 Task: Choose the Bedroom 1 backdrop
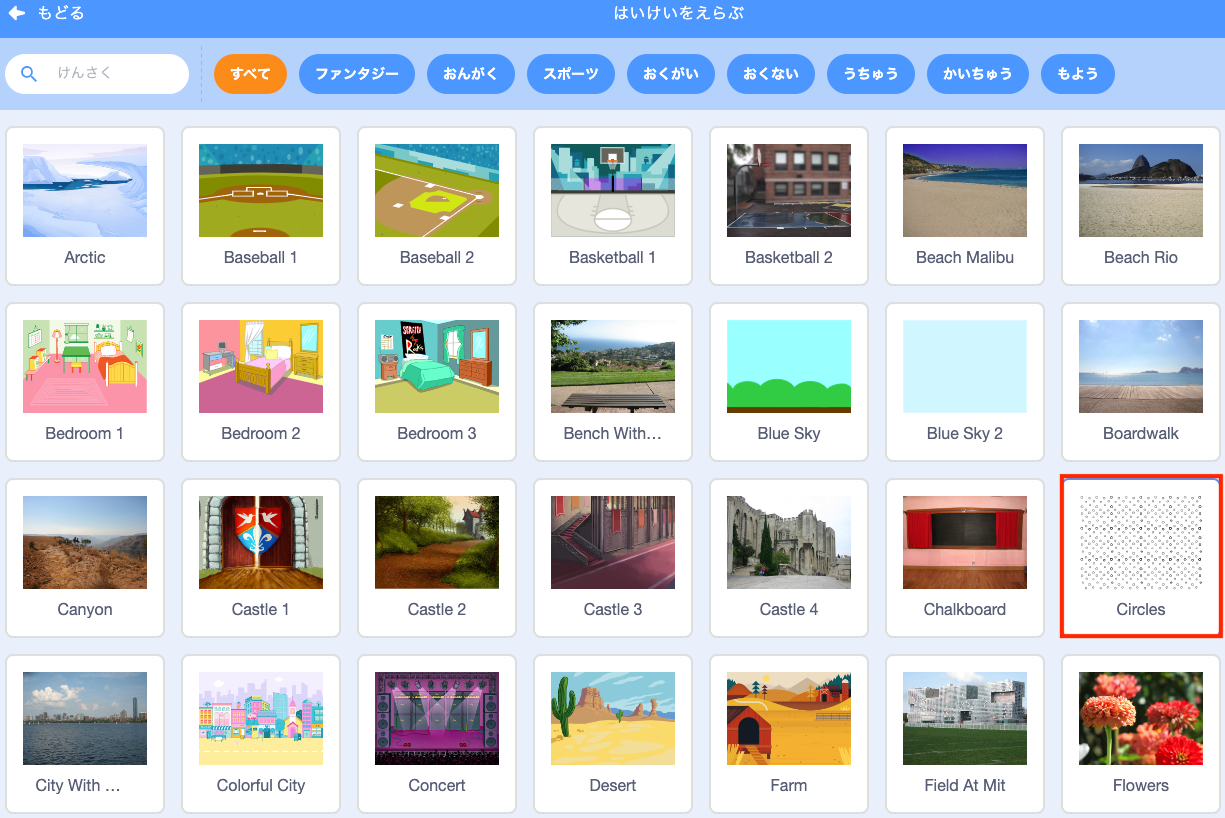point(85,382)
